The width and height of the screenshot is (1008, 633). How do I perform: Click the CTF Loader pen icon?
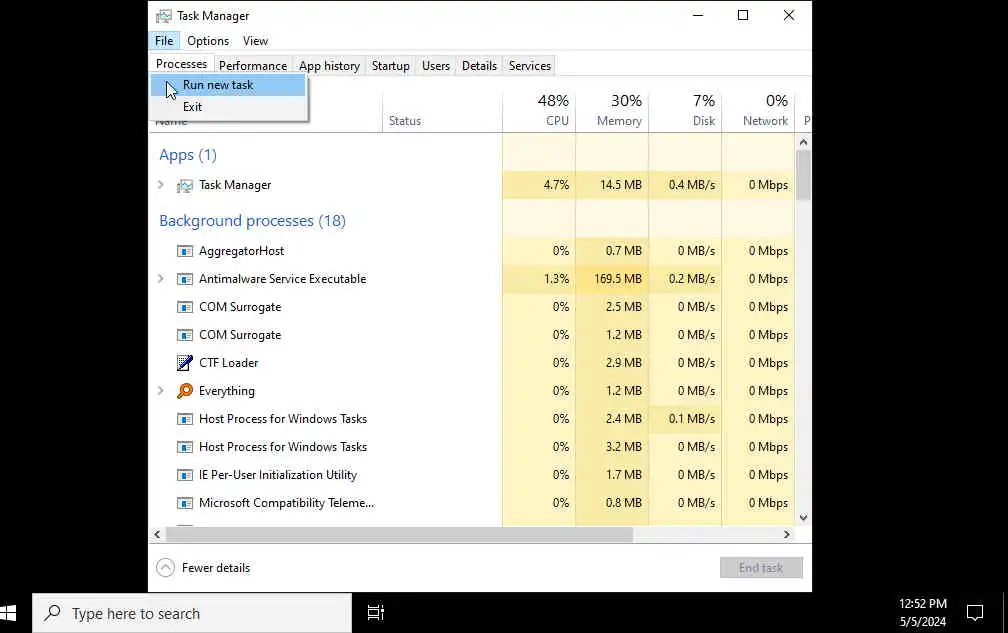pyautogui.click(x=184, y=363)
